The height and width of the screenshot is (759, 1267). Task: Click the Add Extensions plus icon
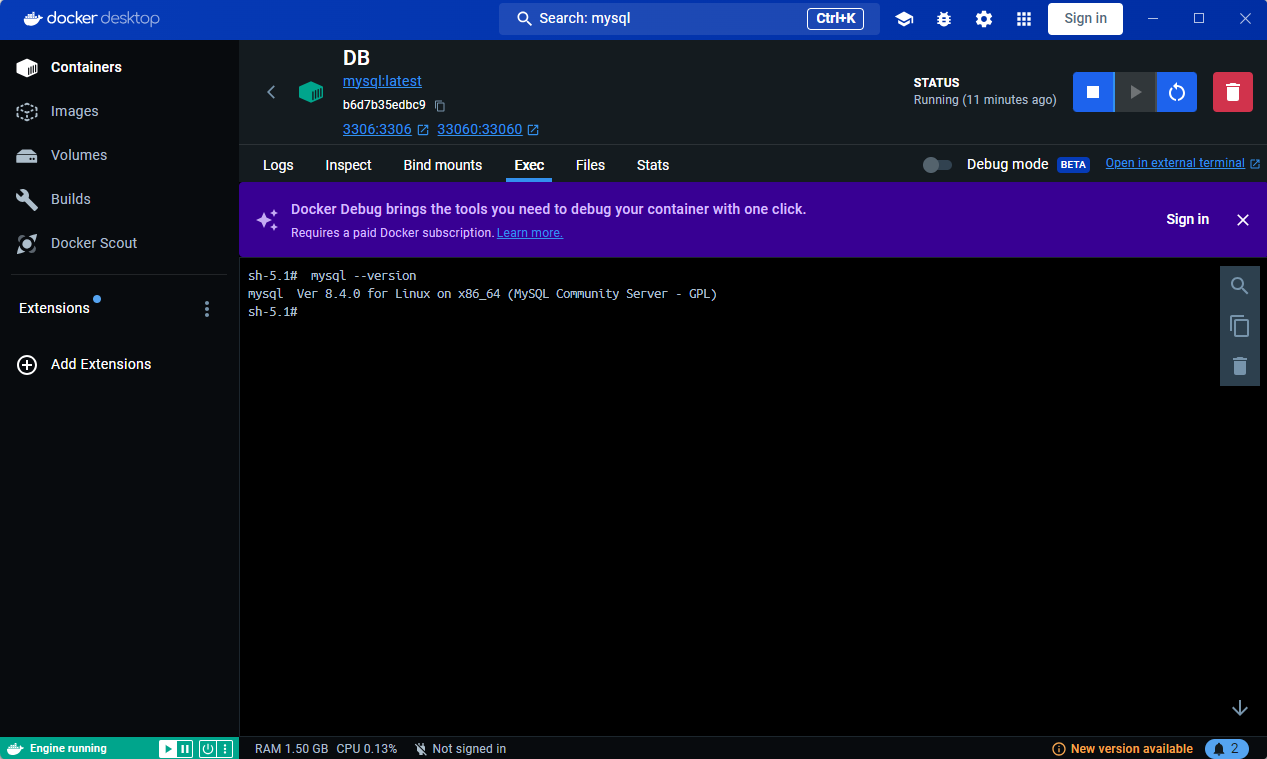27,365
